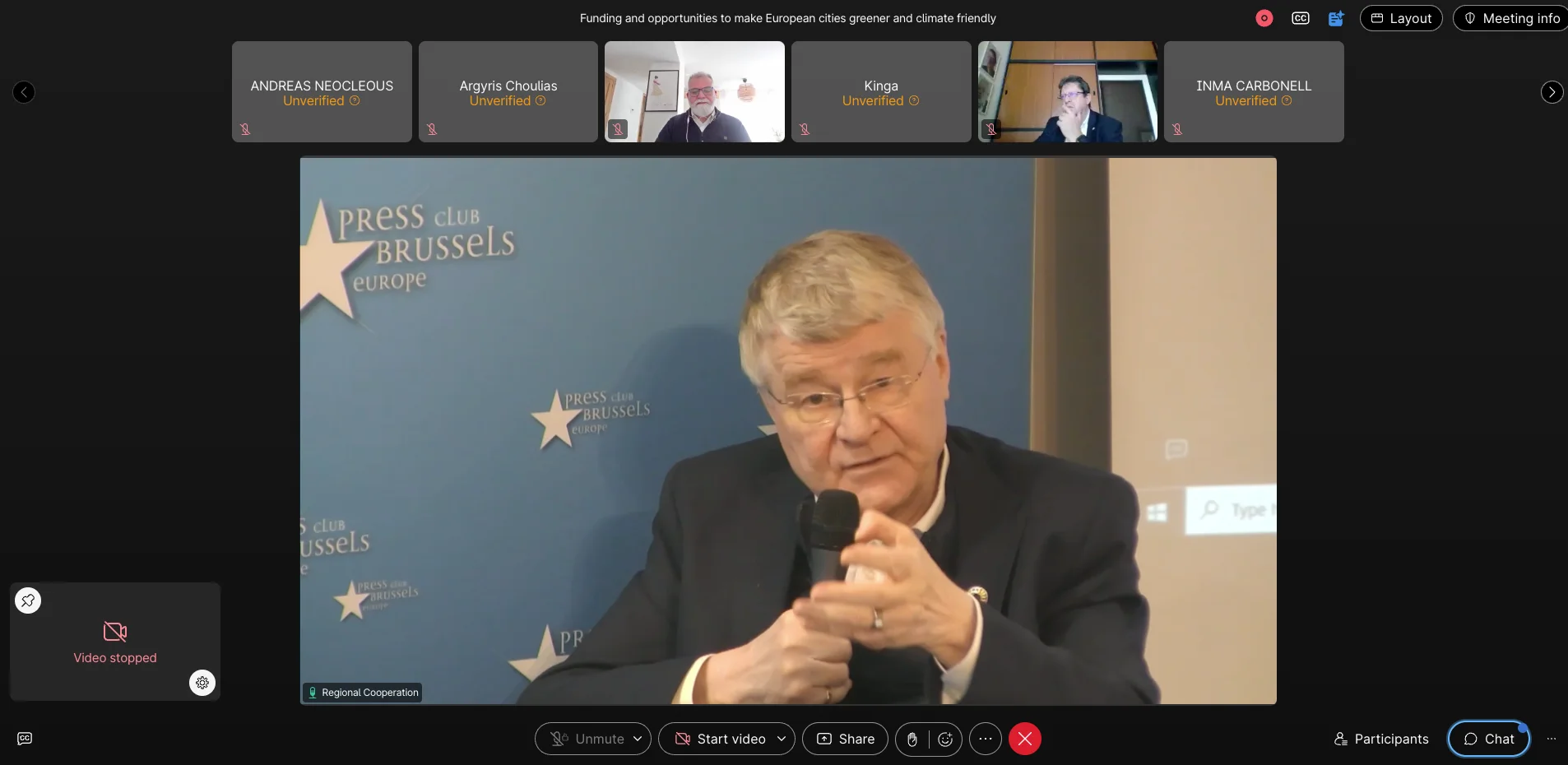The width and height of the screenshot is (1568, 765).
Task: Unmute your microphone
Action: 587,739
